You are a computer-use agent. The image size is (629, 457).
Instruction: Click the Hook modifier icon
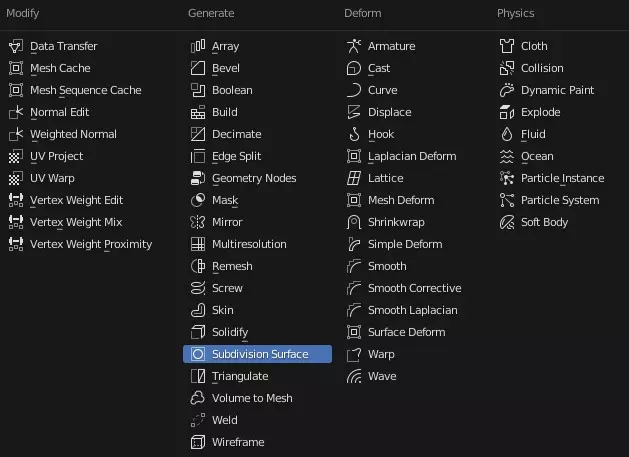click(354, 134)
